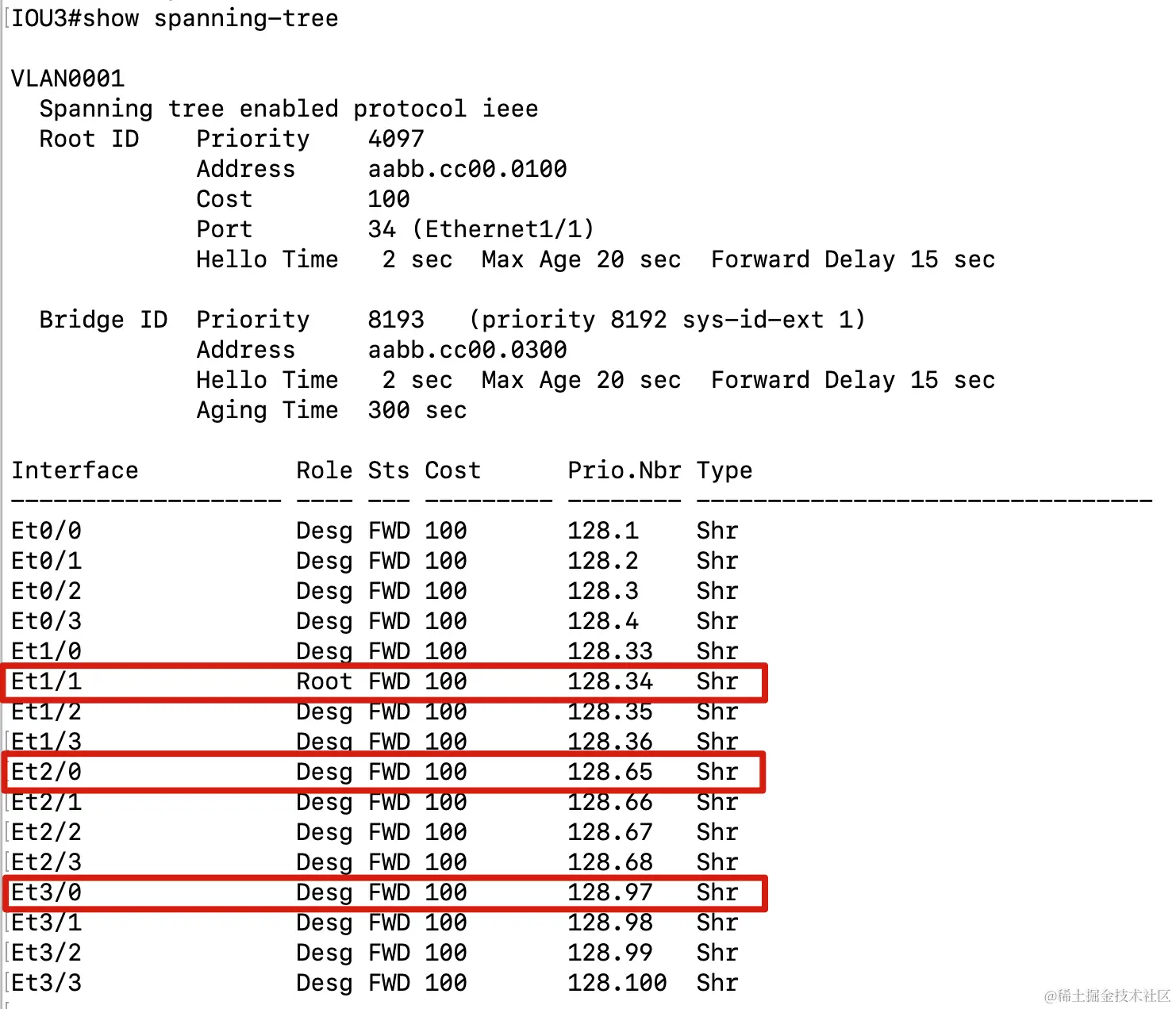Select interface Et3/3 row name
The image size is (1176, 1009).
47,983
